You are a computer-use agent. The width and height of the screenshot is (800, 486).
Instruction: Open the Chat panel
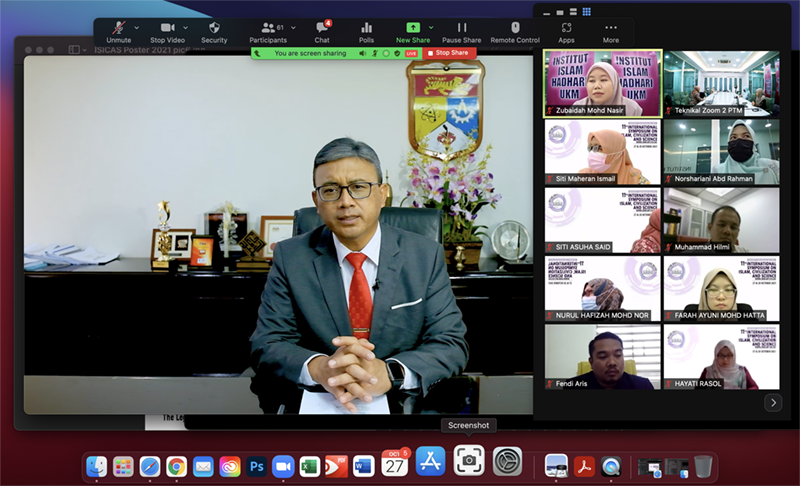tap(322, 28)
